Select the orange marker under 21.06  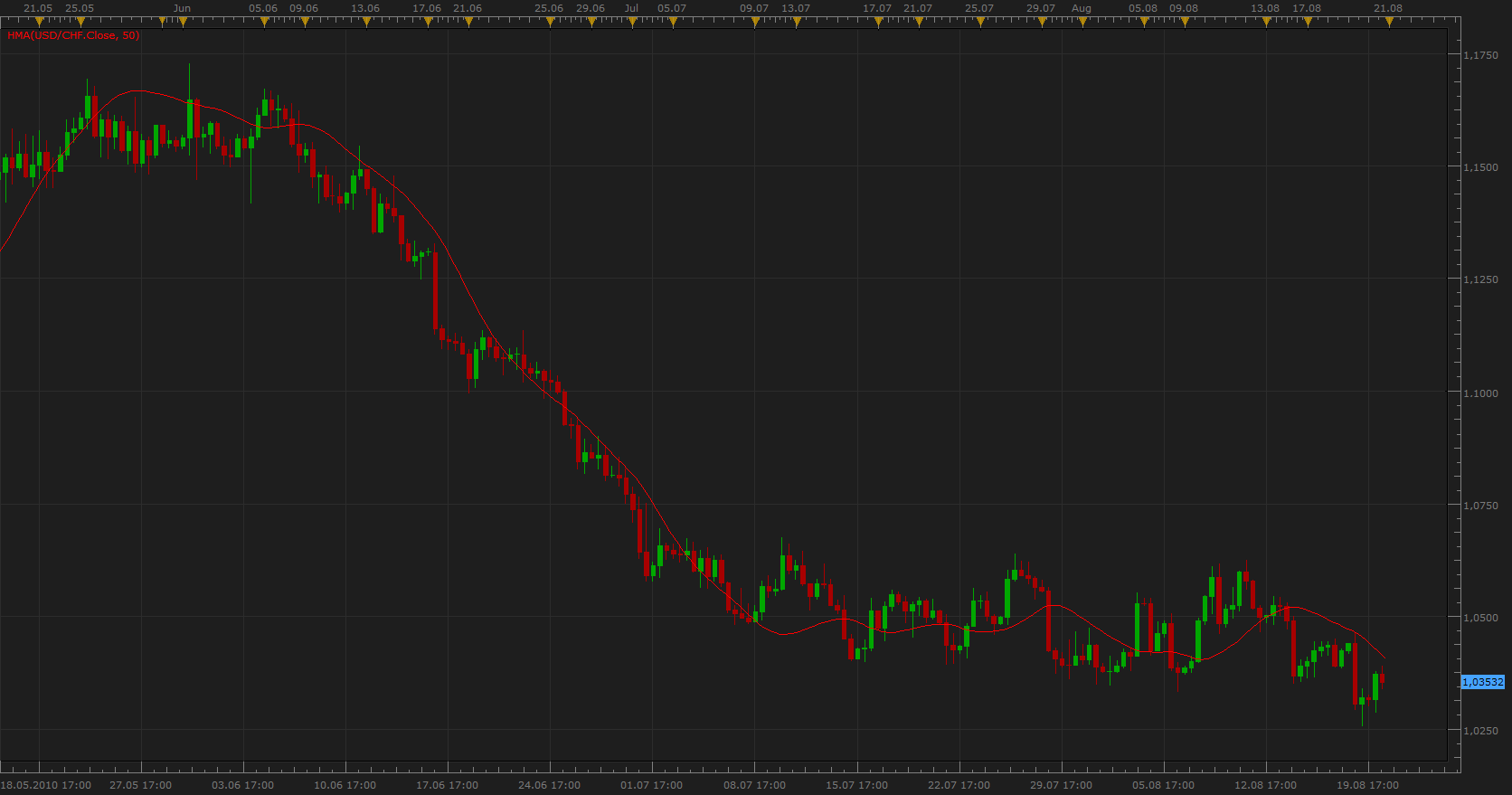click(468, 22)
